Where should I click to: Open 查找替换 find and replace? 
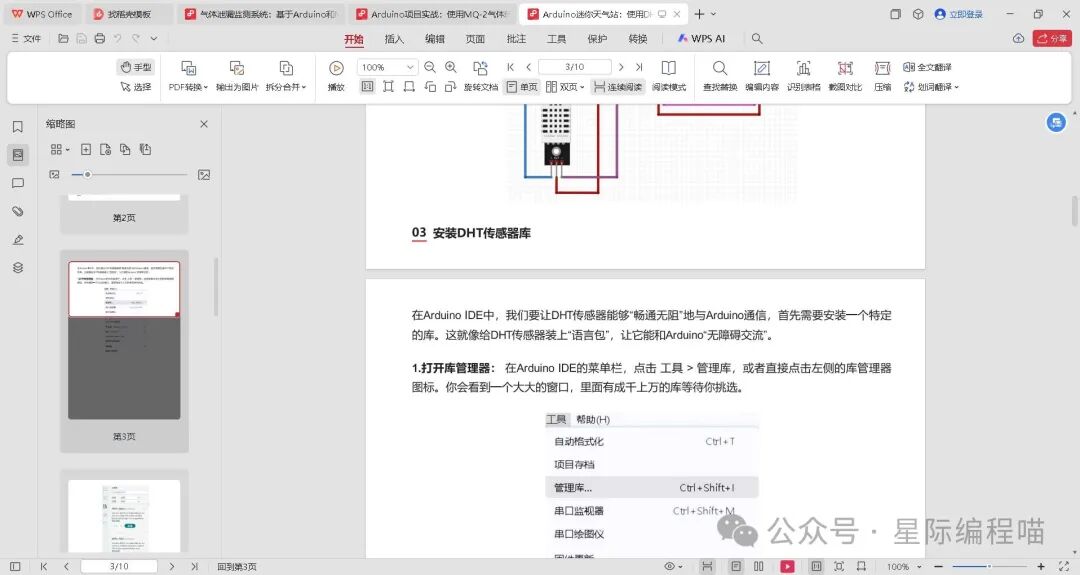coord(720,76)
